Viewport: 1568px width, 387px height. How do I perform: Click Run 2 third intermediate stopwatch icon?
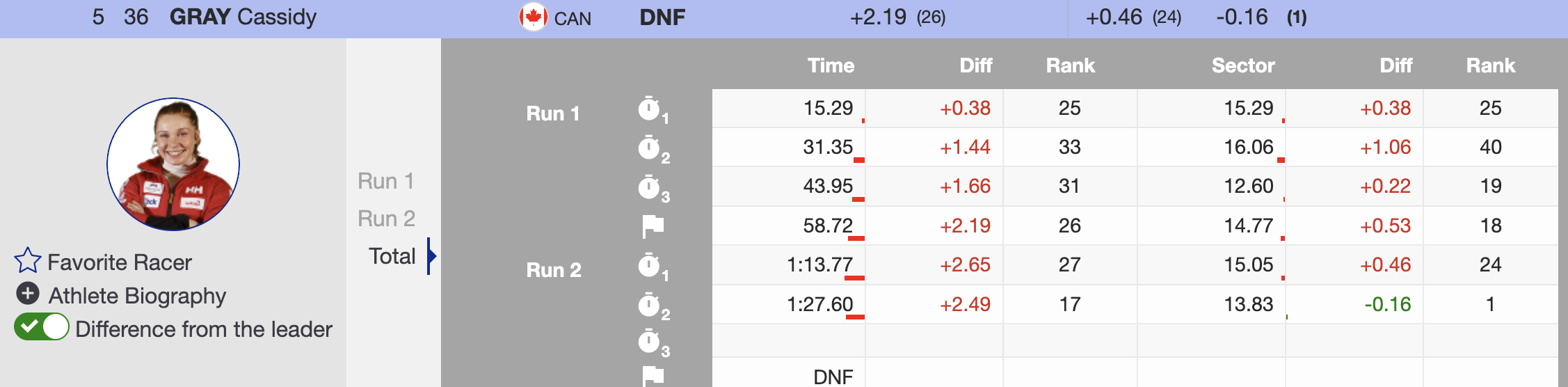point(649,342)
